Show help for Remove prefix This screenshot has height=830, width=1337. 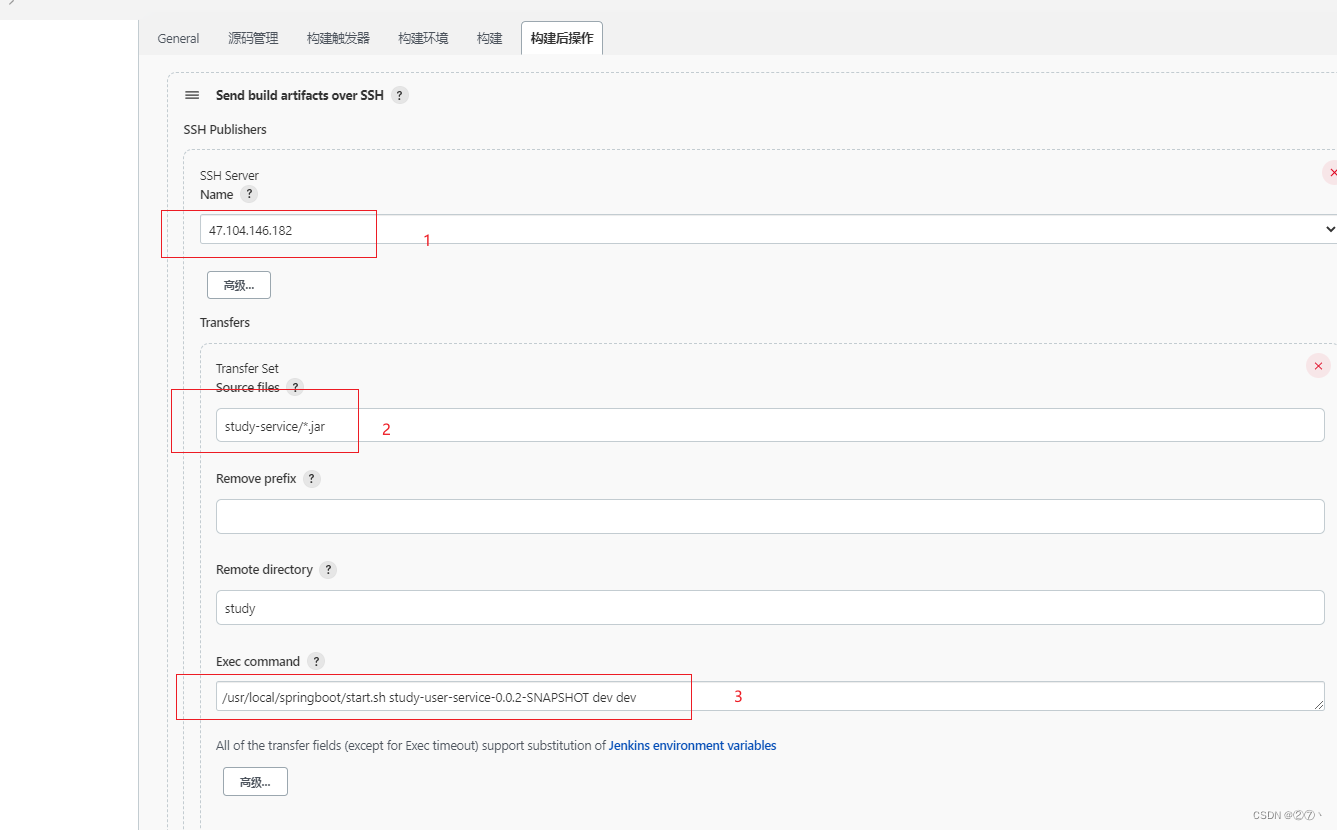coord(312,478)
